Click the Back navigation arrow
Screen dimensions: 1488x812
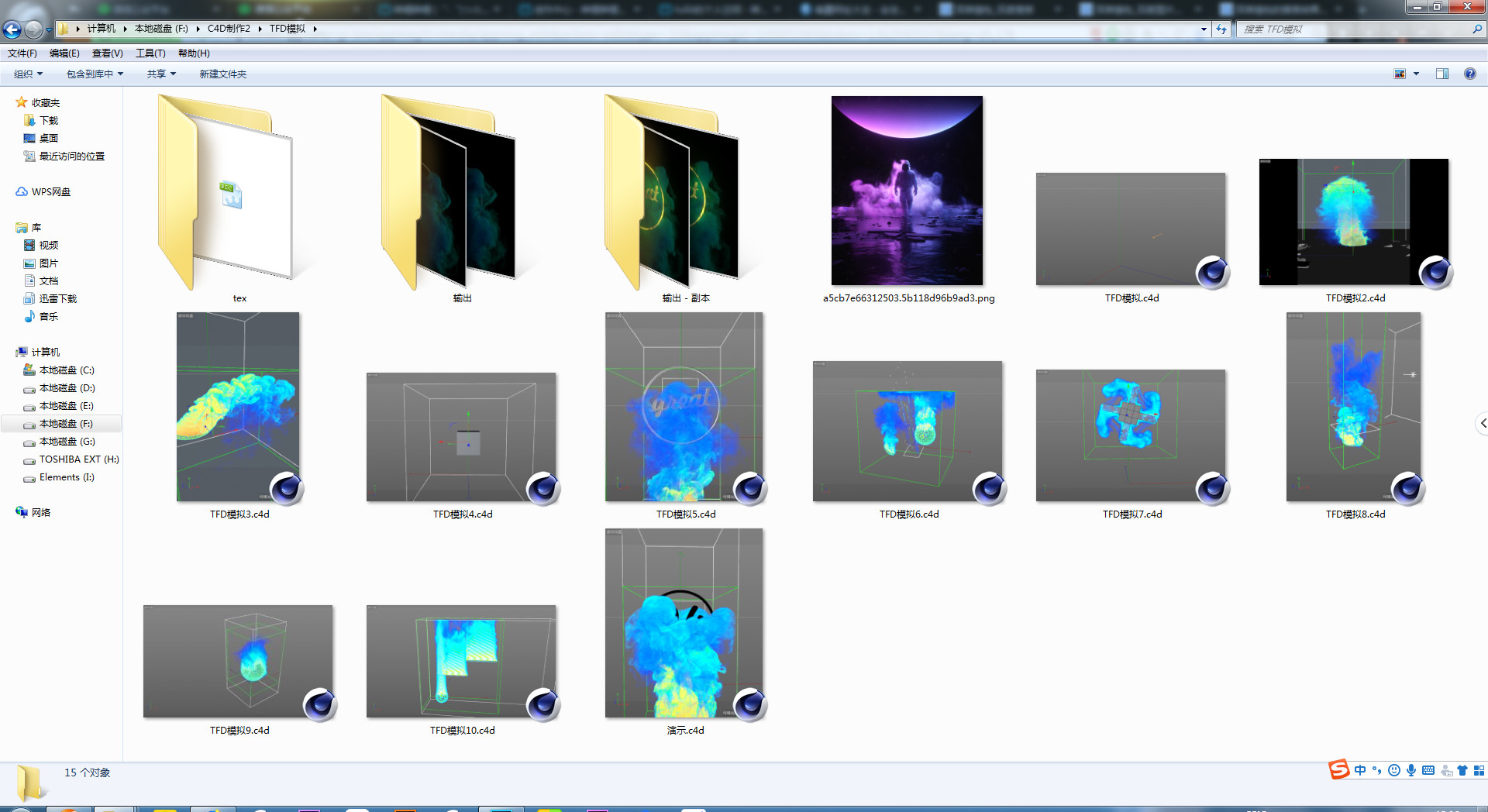pos(12,29)
